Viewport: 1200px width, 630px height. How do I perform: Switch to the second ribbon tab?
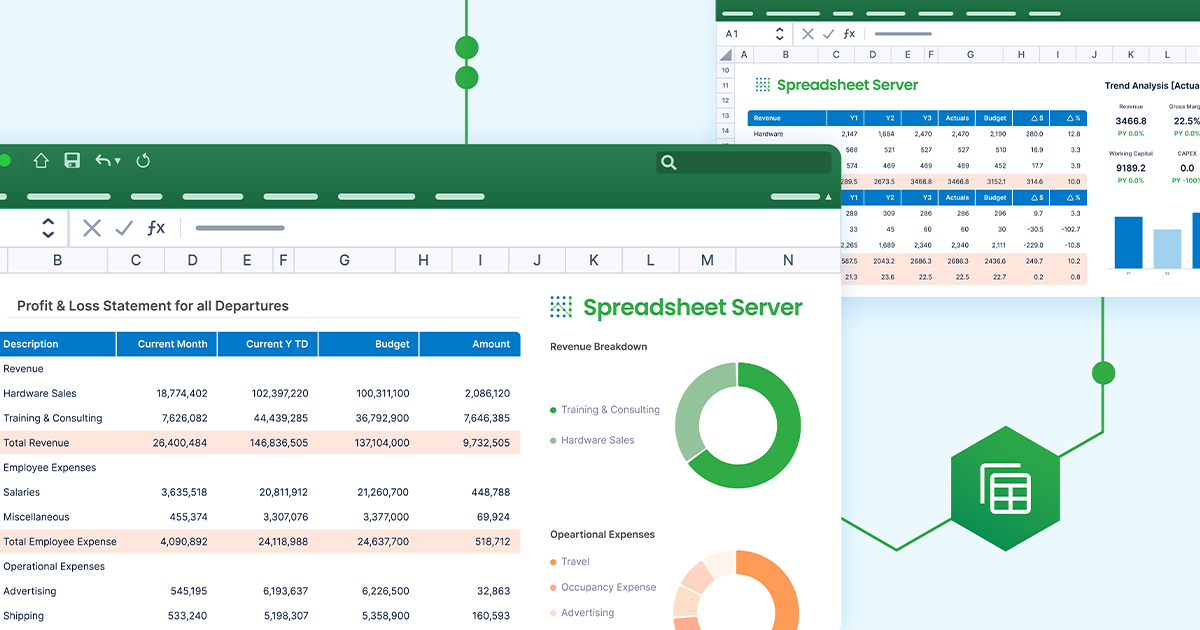(144, 197)
